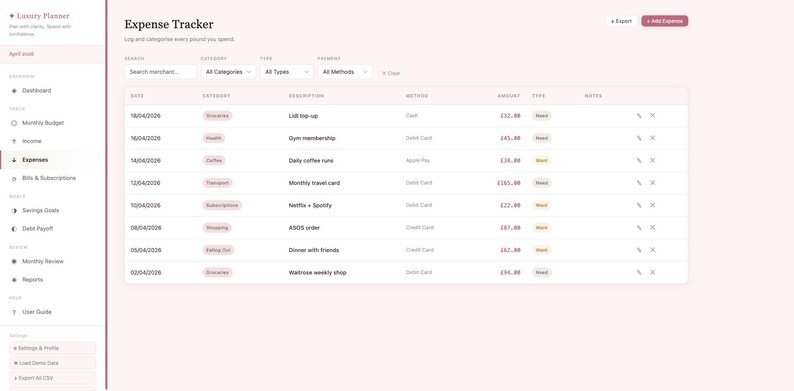
Task: Delete the Netflix + Spotify expense
Action: (x=653, y=205)
